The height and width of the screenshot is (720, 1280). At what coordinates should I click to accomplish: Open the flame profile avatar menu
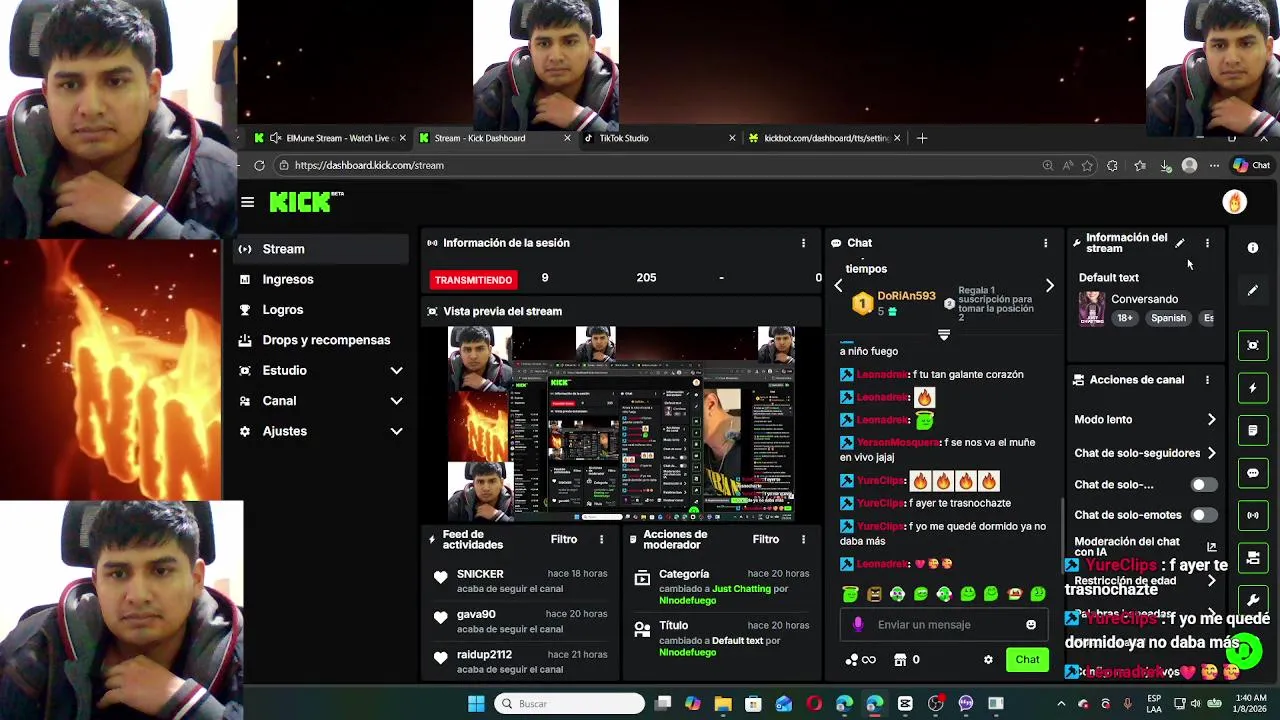click(1235, 202)
